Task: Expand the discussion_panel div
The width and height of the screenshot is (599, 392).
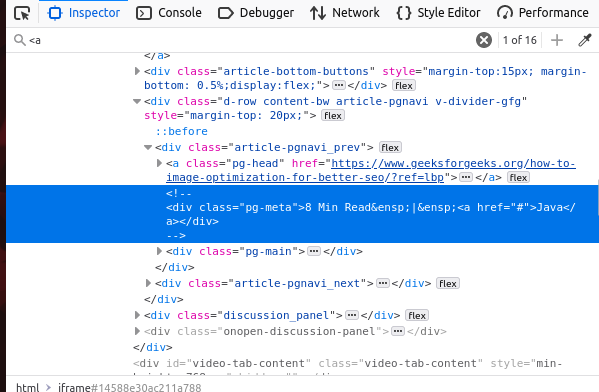Action: click(137, 315)
